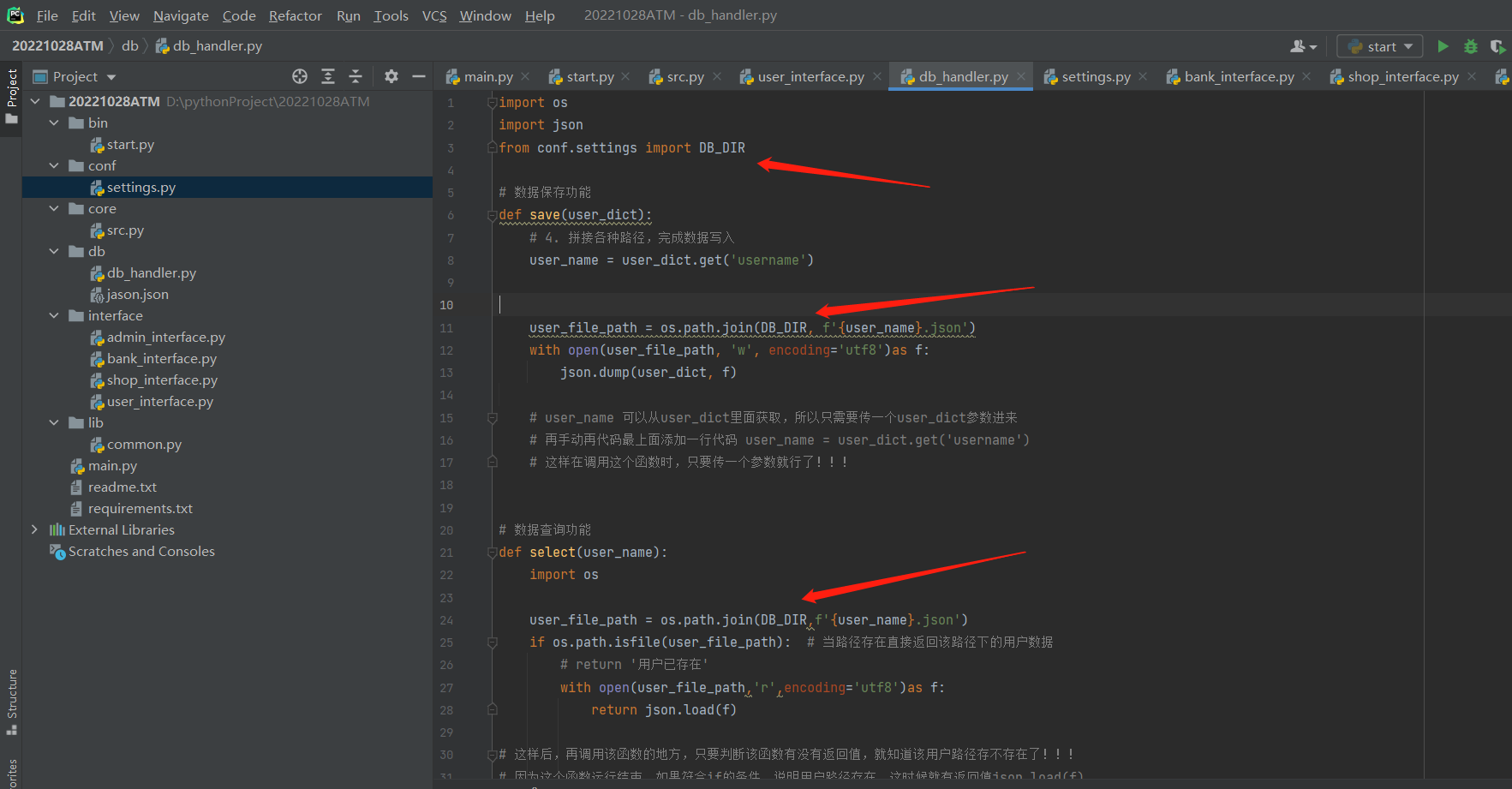Close the start.py editor tab
Image resolution: width=1512 pixels, height=789 pixels.
626,76
